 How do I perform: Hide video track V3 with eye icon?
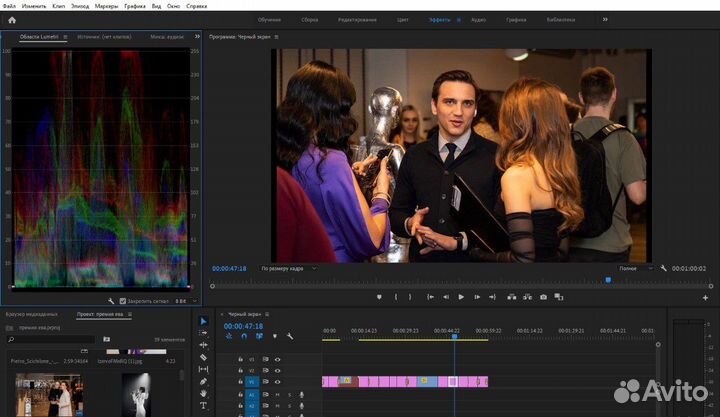278,358
